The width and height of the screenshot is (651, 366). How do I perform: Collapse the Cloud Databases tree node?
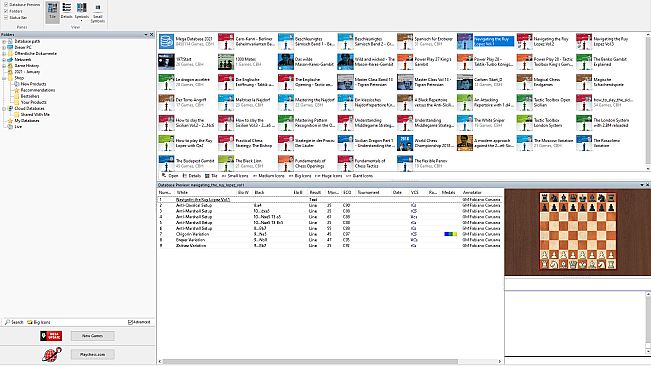pos(4,108)
